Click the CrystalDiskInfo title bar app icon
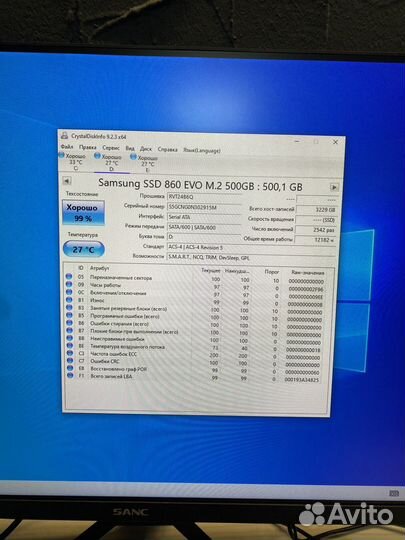 point(64,136)
